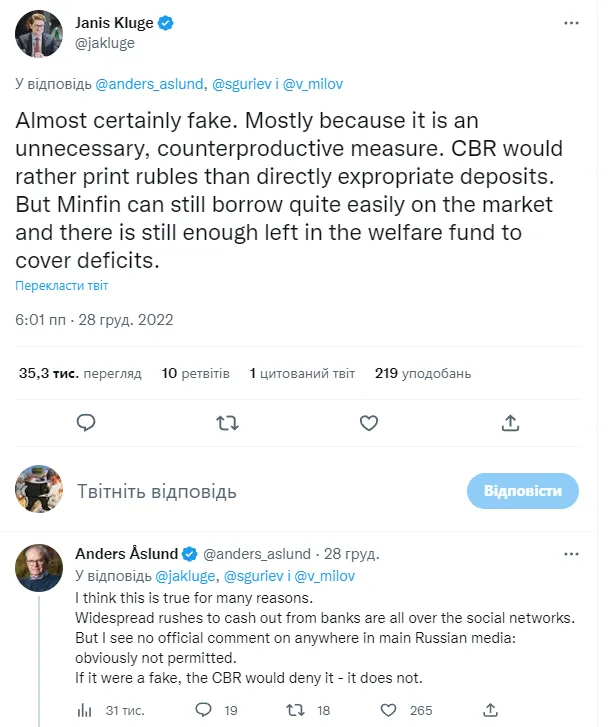Click the blue Відповісти reply button
The width and height of the screenshot is (611, 727).
tap(523, 491)
